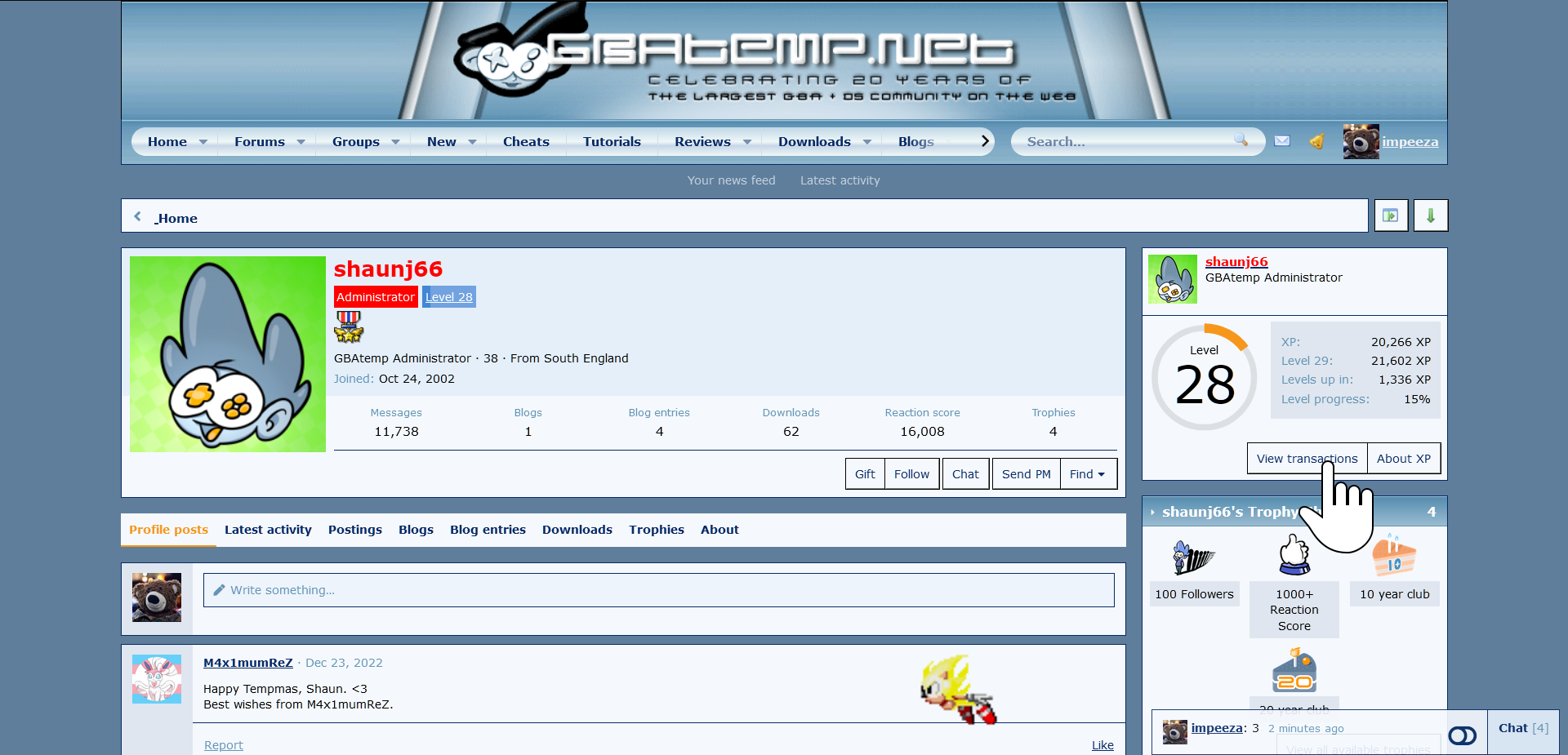Screen dimensions: 1568x755
Task: Toggle Follow for shaunj66
Action: 911,474
